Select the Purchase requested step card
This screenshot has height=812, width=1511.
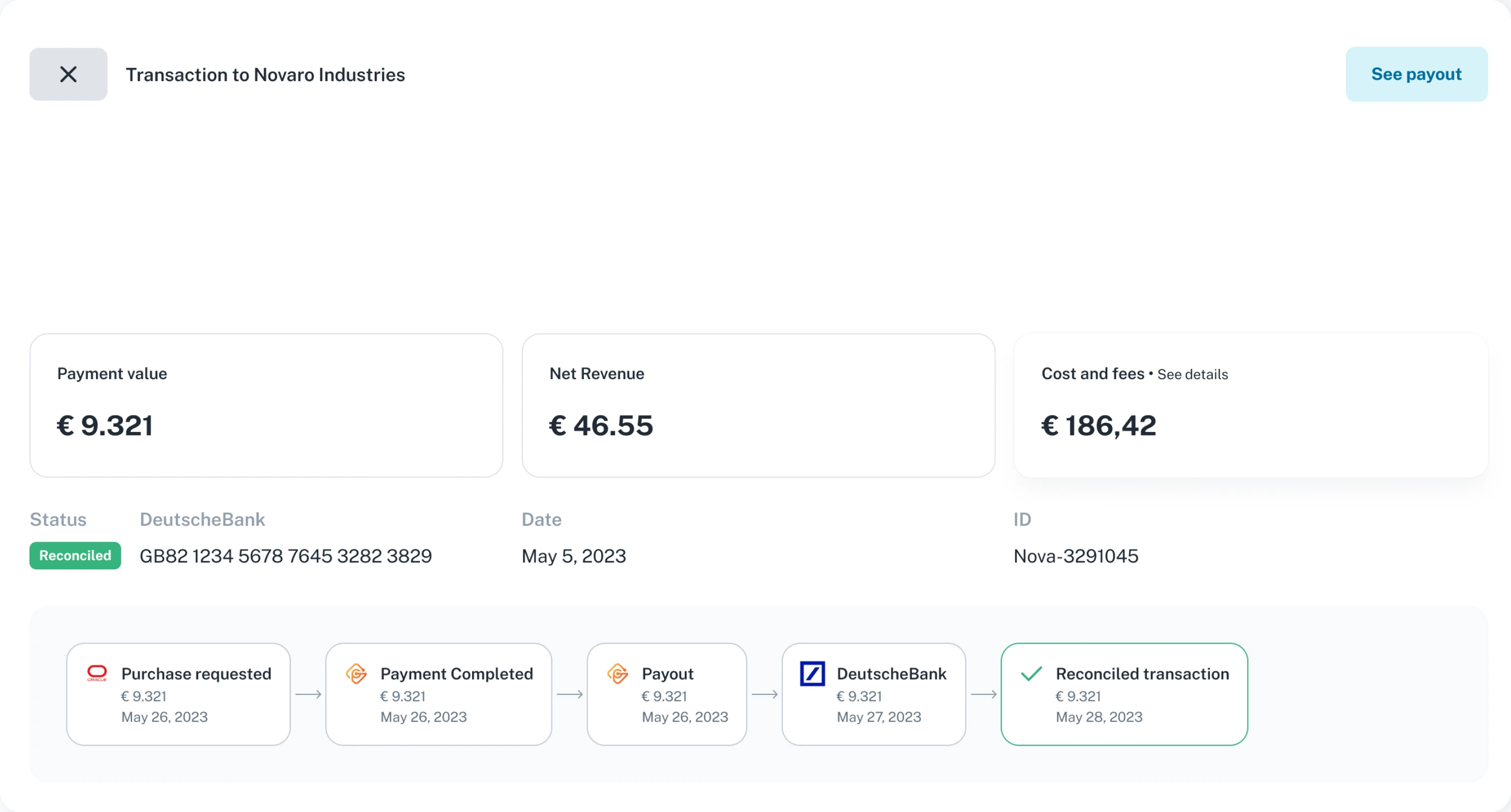coord(178,694)
